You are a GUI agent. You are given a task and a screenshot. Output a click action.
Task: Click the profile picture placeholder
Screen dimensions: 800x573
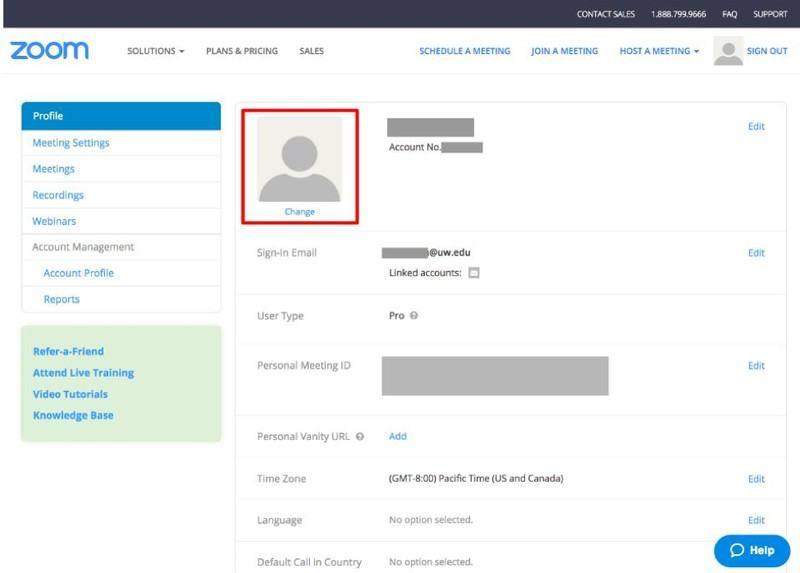click(299, 160)
